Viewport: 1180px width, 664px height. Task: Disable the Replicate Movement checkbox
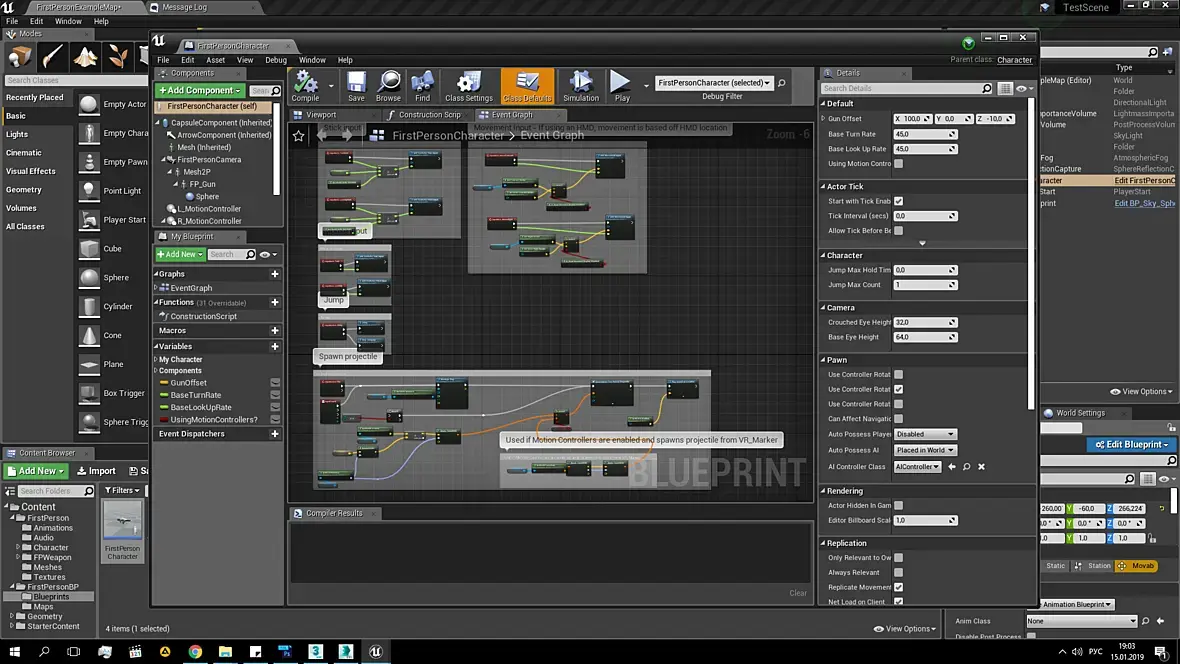point(898,587)
